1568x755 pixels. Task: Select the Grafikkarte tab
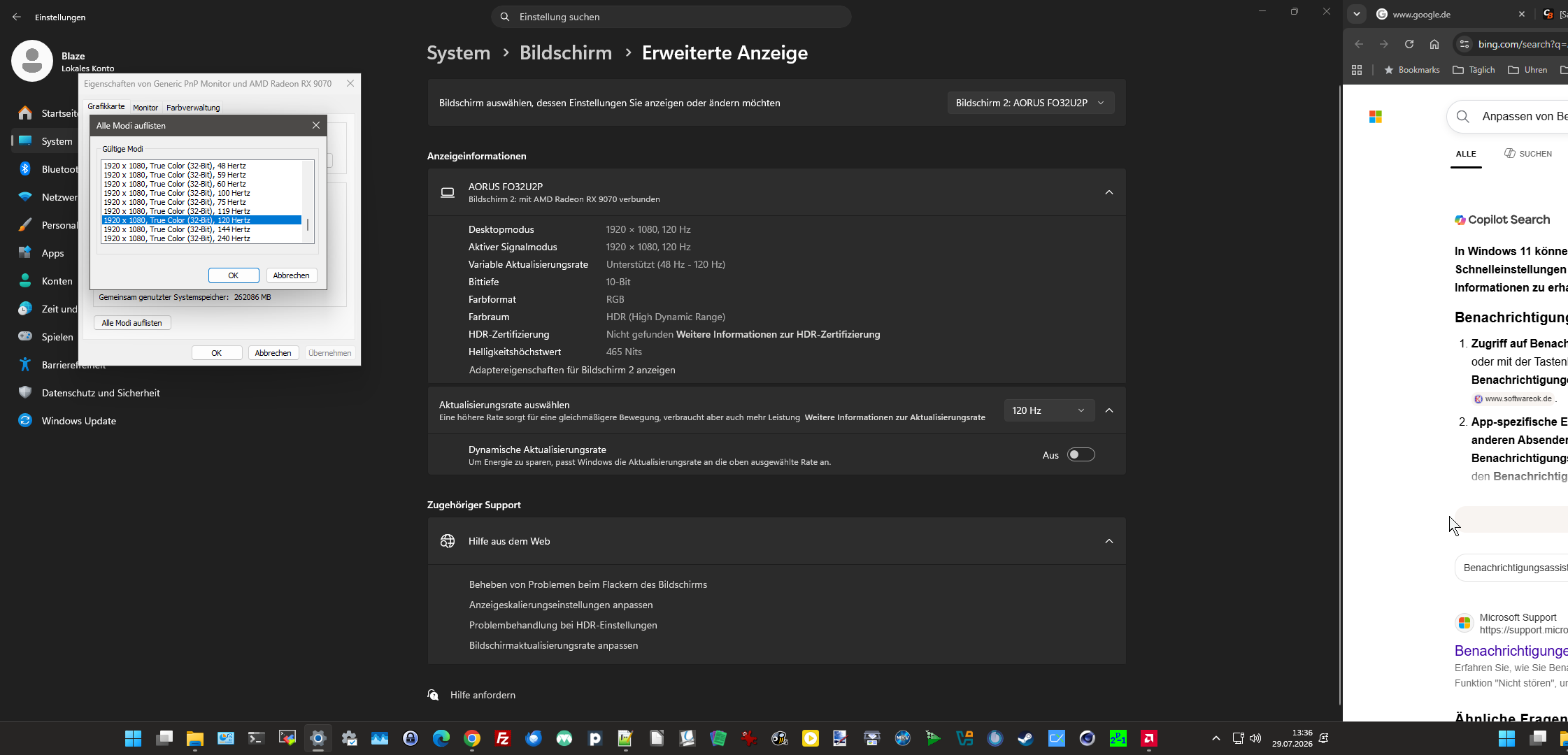click(106, 106)
